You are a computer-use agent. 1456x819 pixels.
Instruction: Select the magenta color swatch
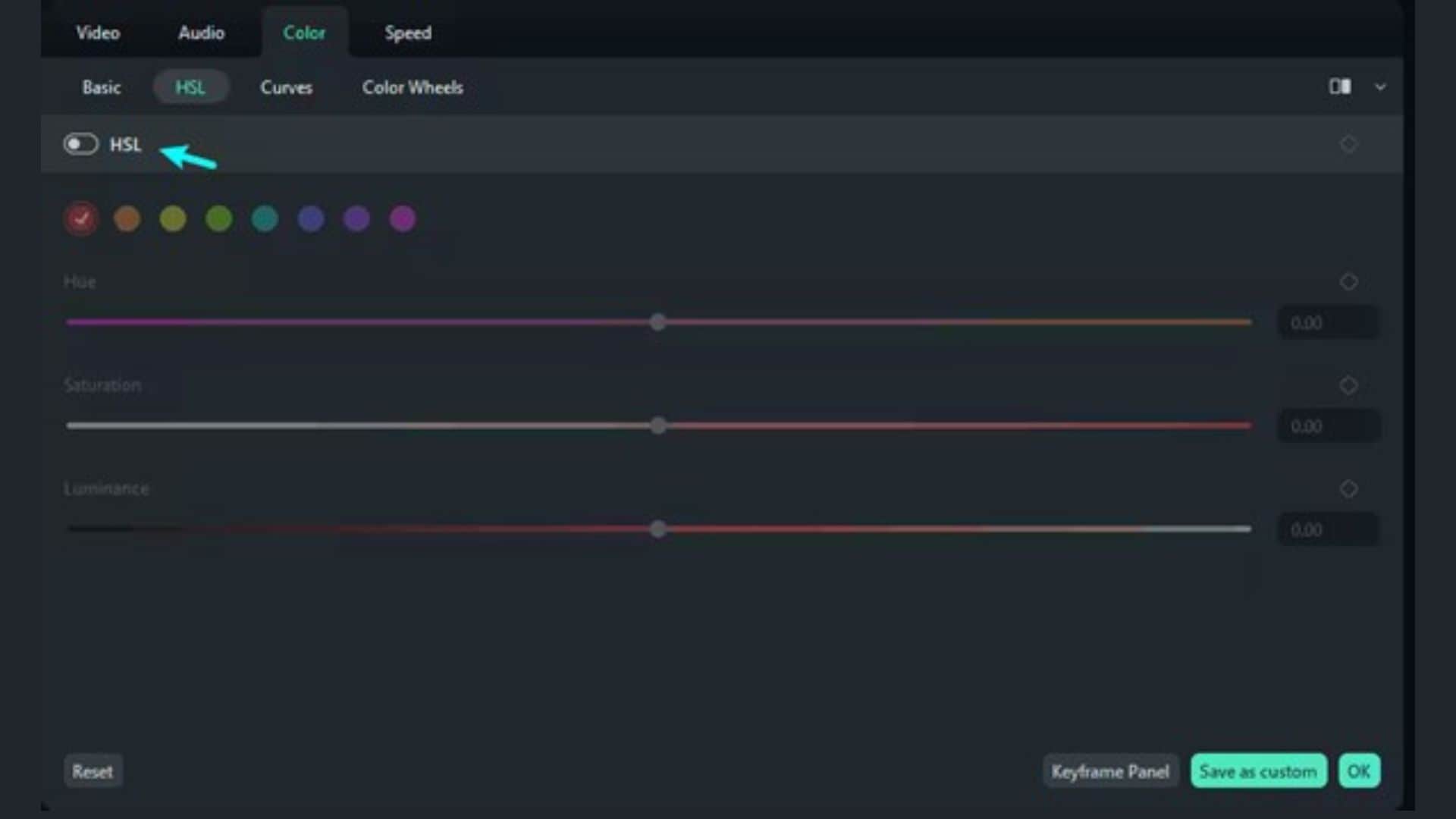403,219
